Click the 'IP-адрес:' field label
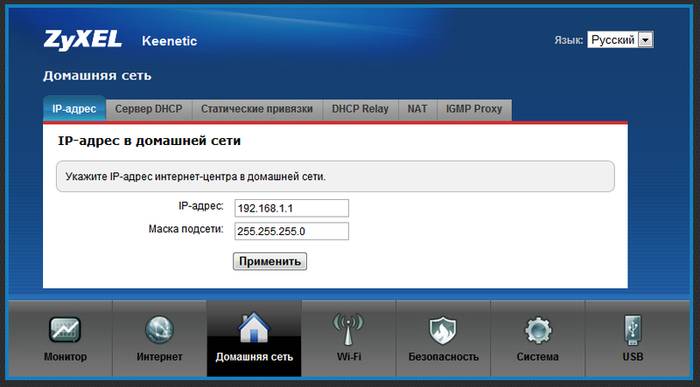This screenshot has width=700, height=387. click(201, 206)
